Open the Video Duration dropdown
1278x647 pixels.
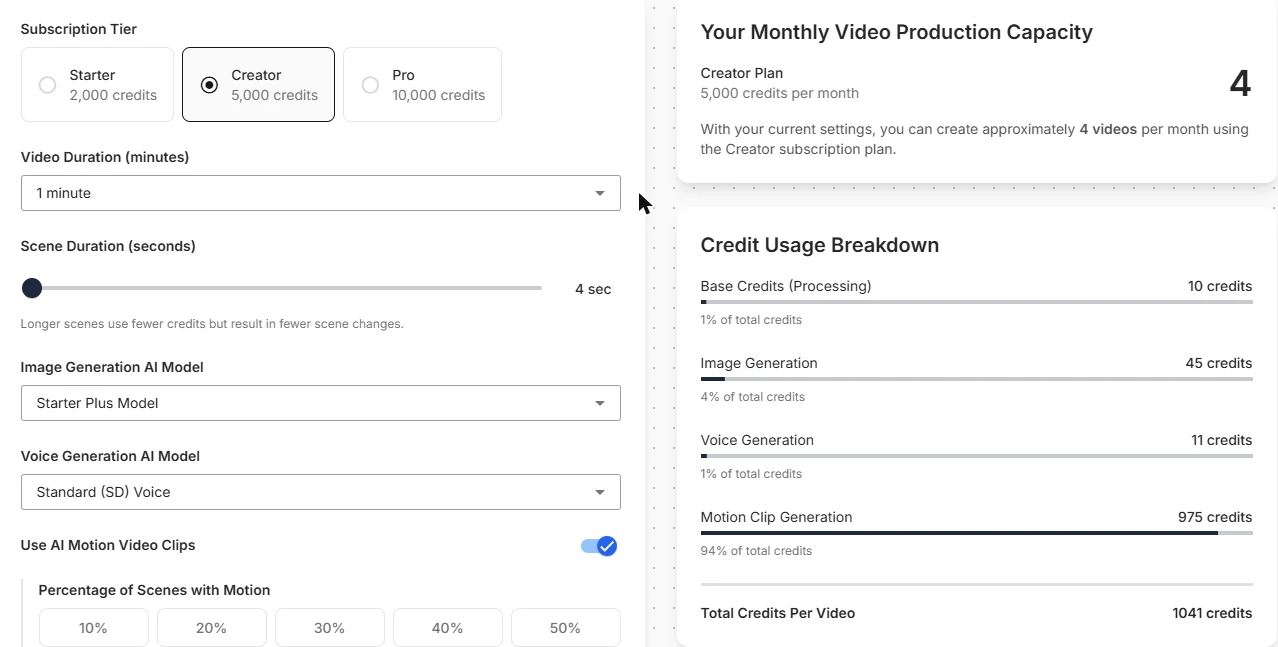click(x=320, y=193)
